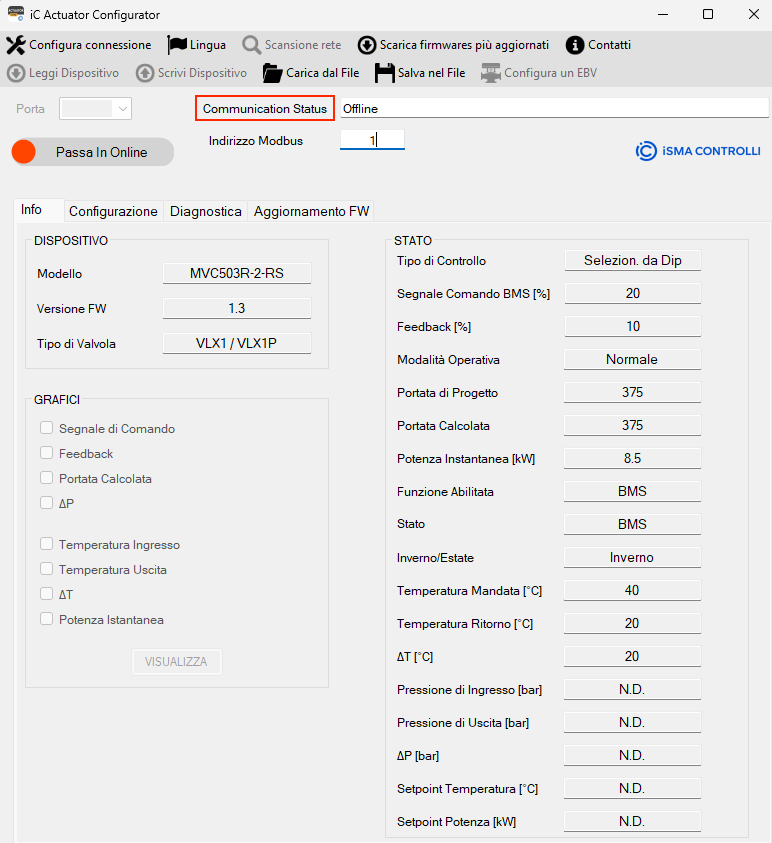Enable the Segnale di Comando checkbox
The width and height of the screenshot is (772, 843).
coord(46,428)
